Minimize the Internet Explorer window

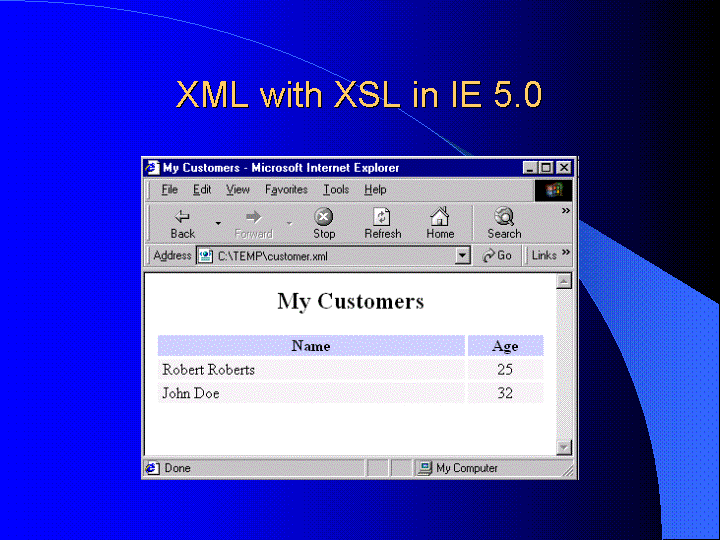[530, 168]
